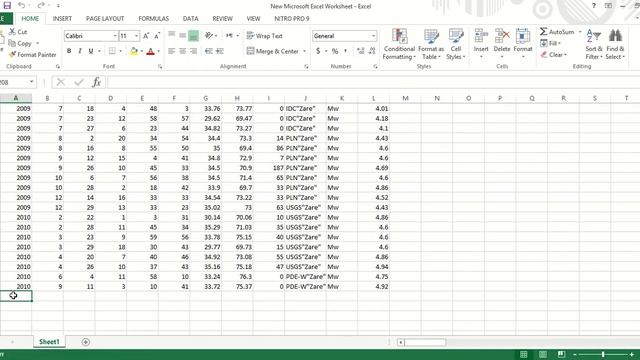Expand the Merge & Center dropdown arrow
The width and height of the screenshot is (640, 360).
(304, 51)
